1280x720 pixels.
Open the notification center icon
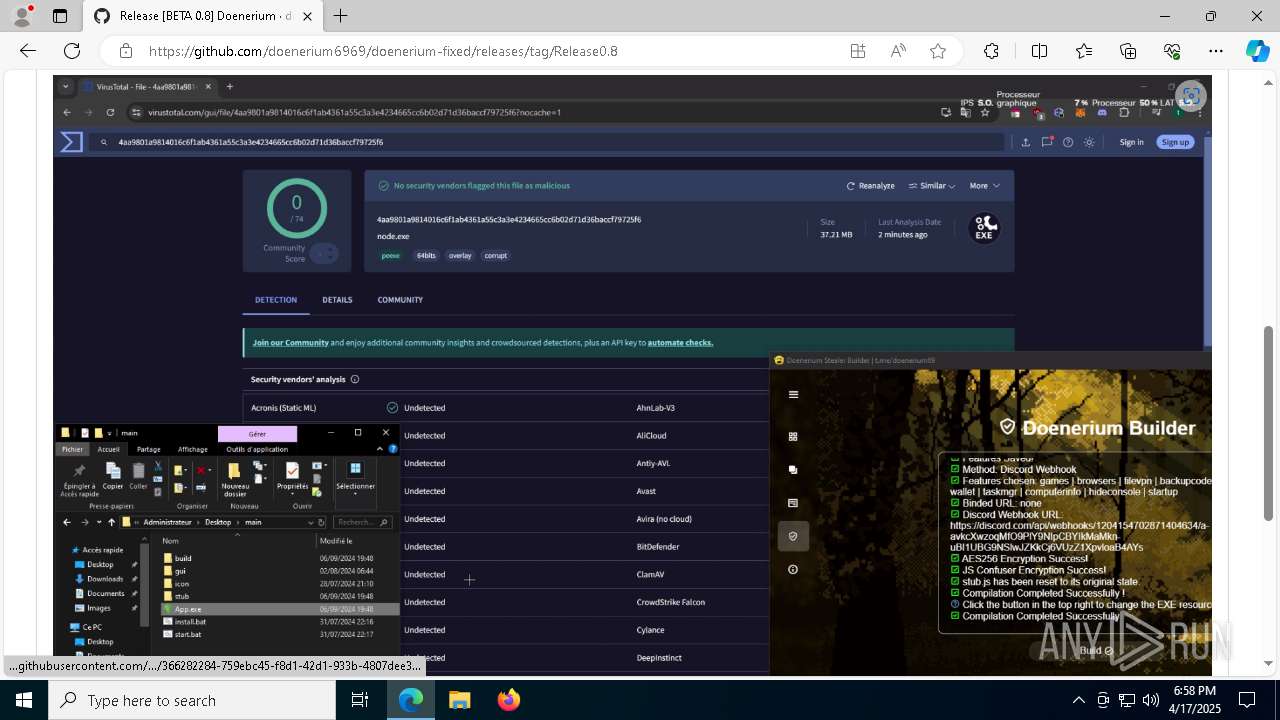(x=1247, y=700)
